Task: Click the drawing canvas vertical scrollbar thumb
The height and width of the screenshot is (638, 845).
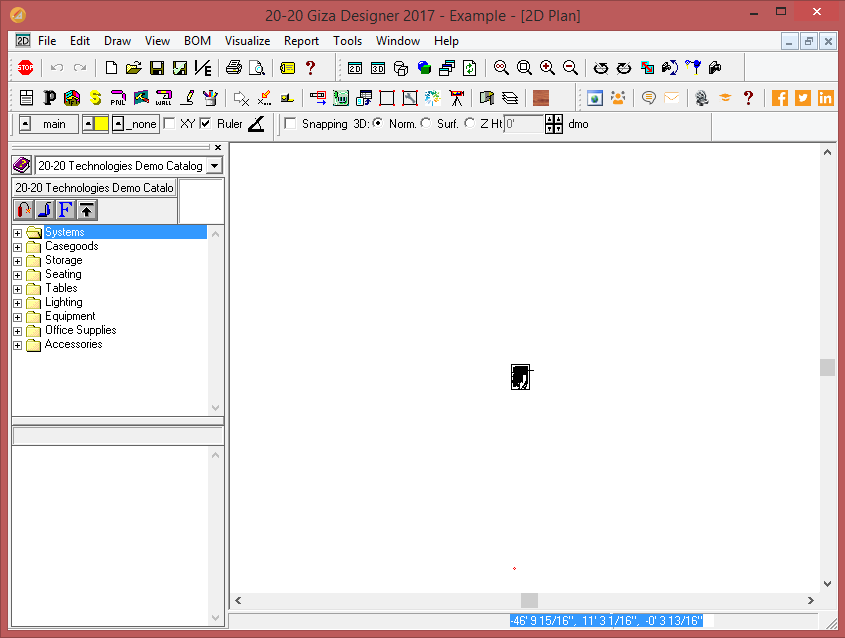Action: [x=827, y=367]
